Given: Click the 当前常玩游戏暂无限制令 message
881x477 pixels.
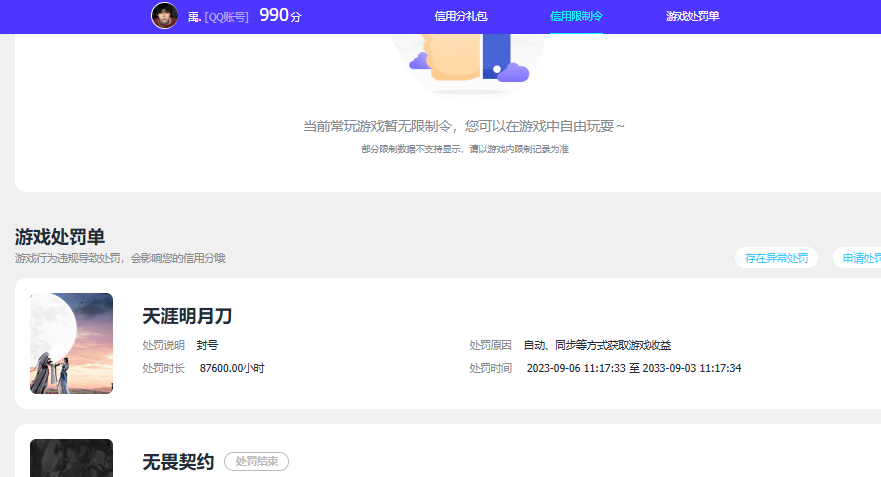Looking at the screenshot, I should click(x=464, y=126).
